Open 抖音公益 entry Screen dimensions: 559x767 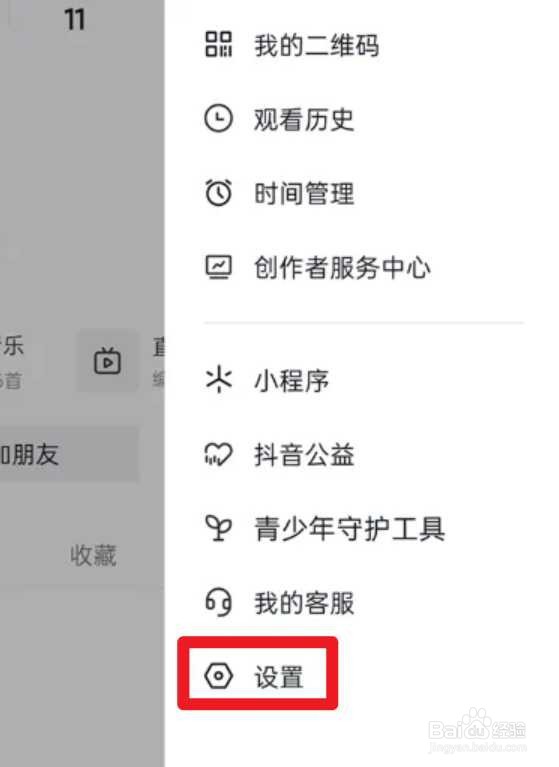point(364,454)
